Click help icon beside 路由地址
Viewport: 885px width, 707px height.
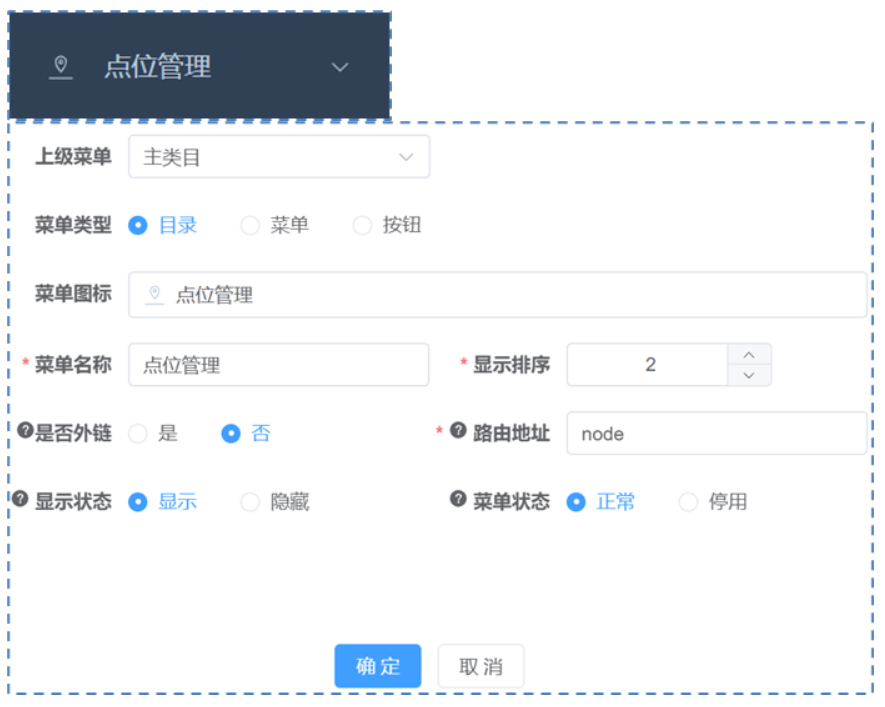pos(458,431)
